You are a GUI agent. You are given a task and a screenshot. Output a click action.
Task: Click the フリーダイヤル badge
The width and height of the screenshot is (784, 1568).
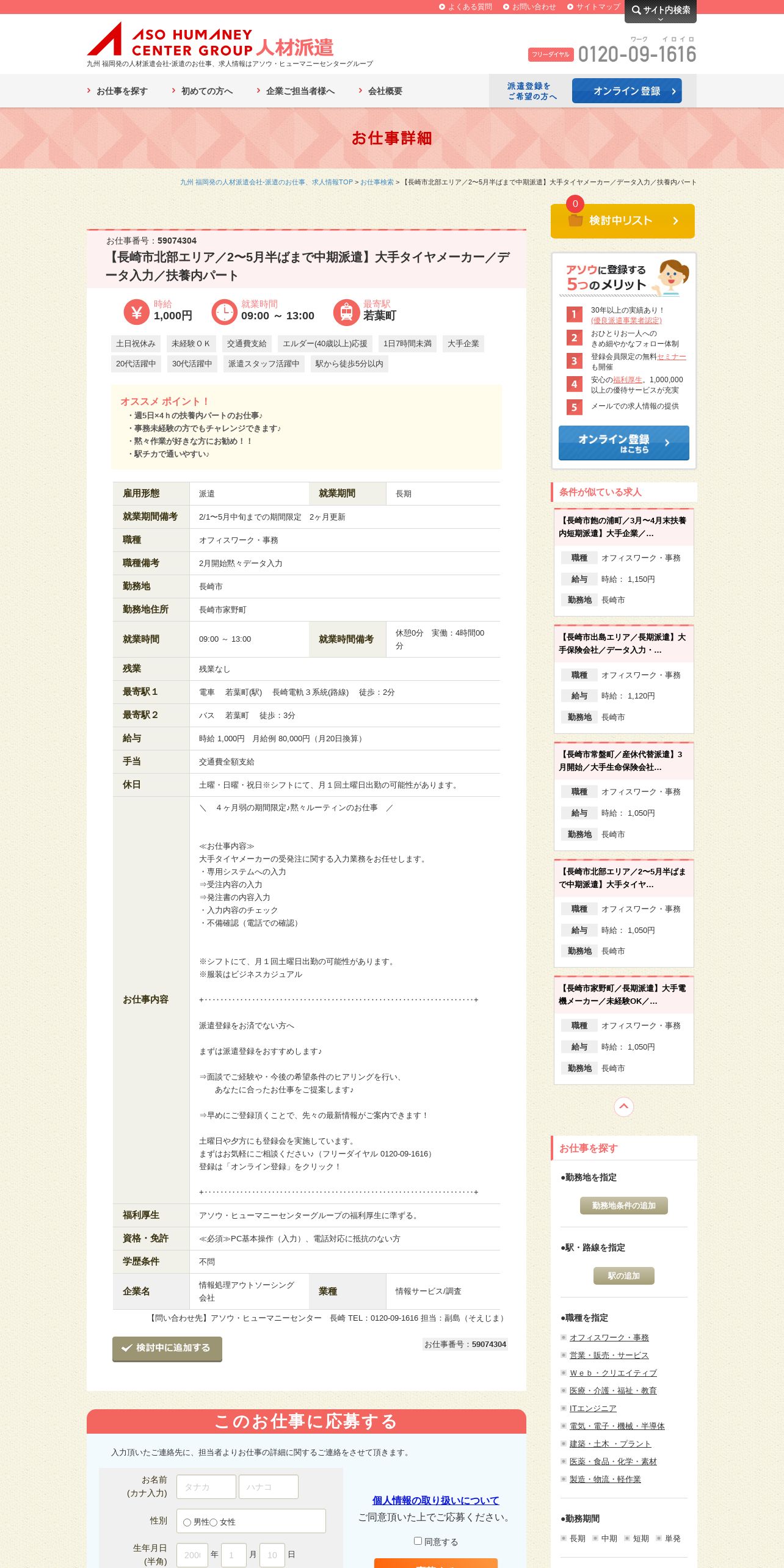[x=551, y=54]
